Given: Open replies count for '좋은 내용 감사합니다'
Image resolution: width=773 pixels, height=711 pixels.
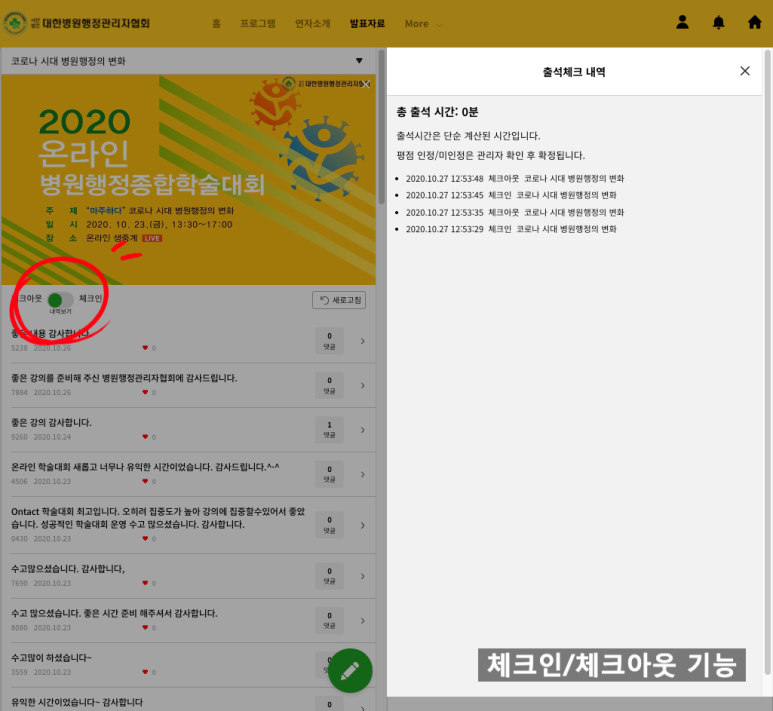Looking at the screenshot, I should (x=329, y=341).
